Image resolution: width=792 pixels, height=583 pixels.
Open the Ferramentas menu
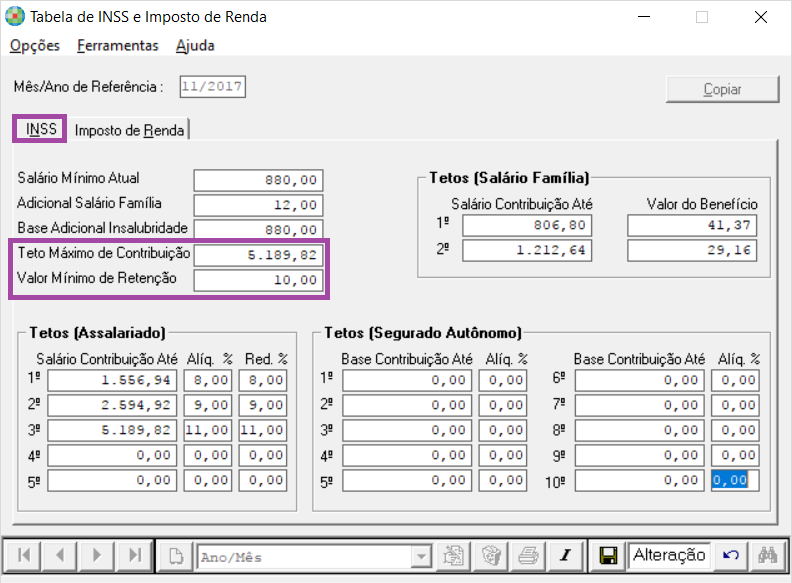coord(118,45)
